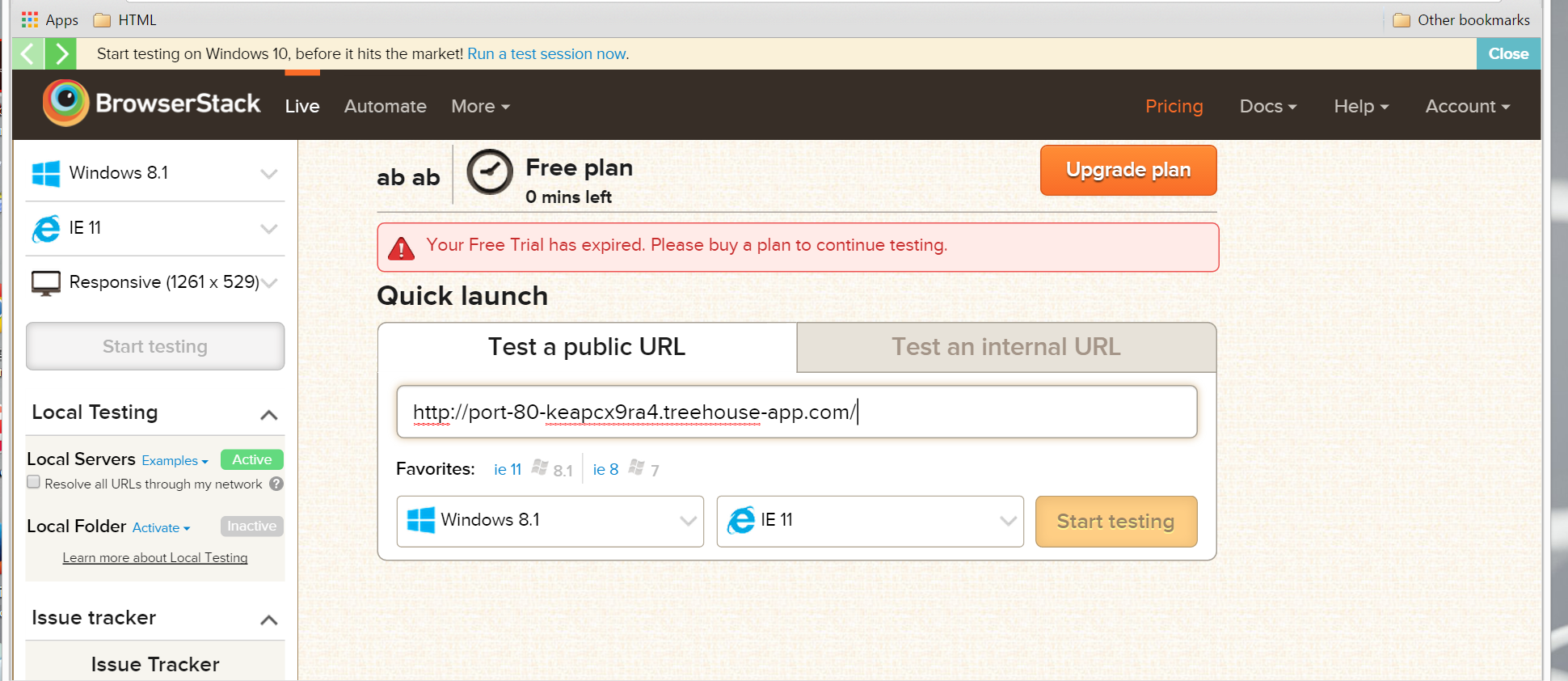This screenshot has height=681, width=1568.
Task: Click the Issue Tracker button
Action: [155, 664]
